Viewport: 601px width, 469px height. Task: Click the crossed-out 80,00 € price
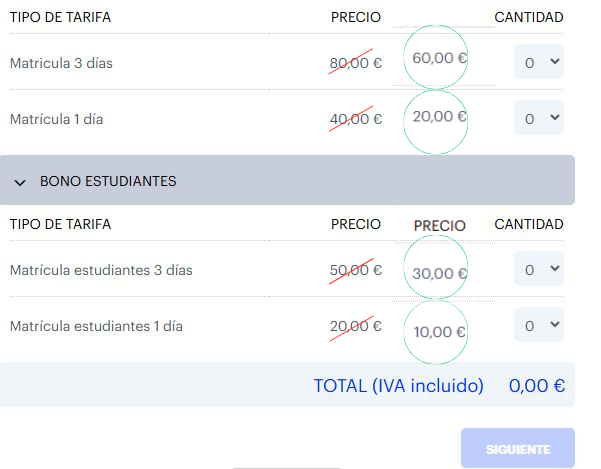click(x=356, y=63)
